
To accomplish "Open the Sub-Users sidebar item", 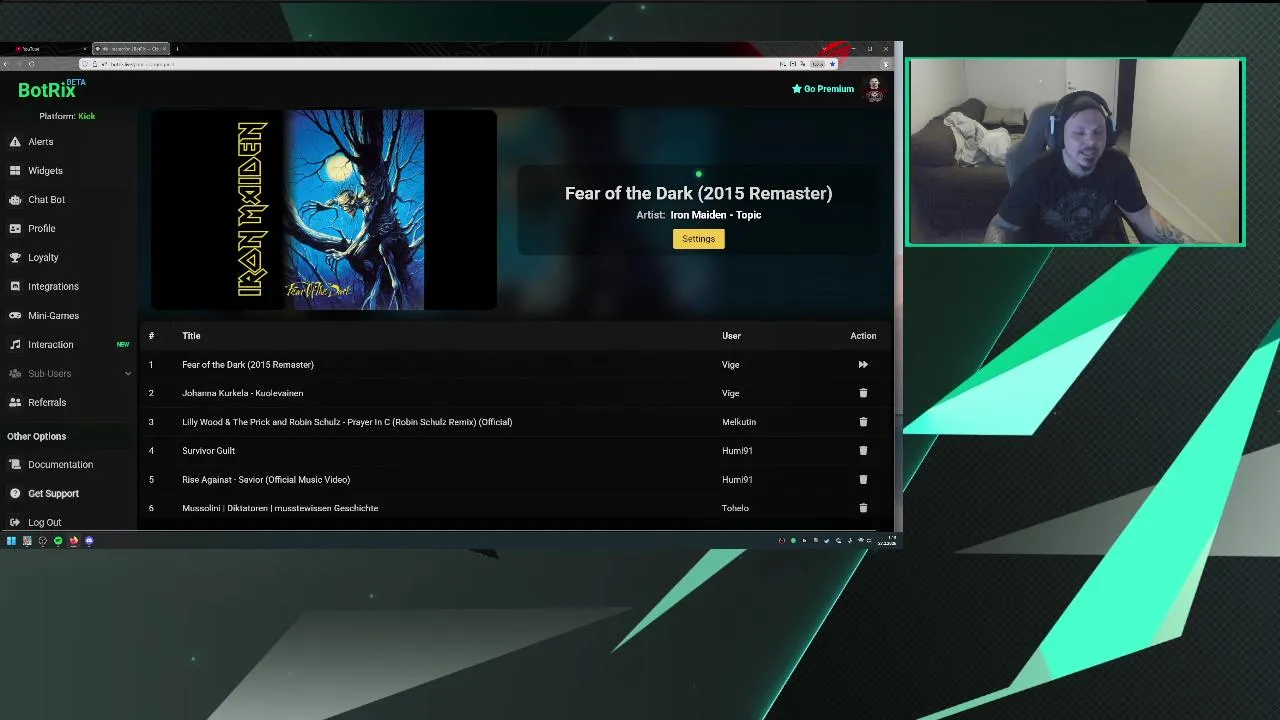I will click(x=68, y=374).
